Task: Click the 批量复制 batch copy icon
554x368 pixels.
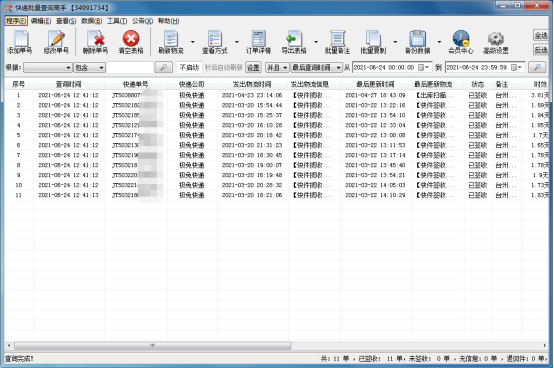Action: point(373,38)
